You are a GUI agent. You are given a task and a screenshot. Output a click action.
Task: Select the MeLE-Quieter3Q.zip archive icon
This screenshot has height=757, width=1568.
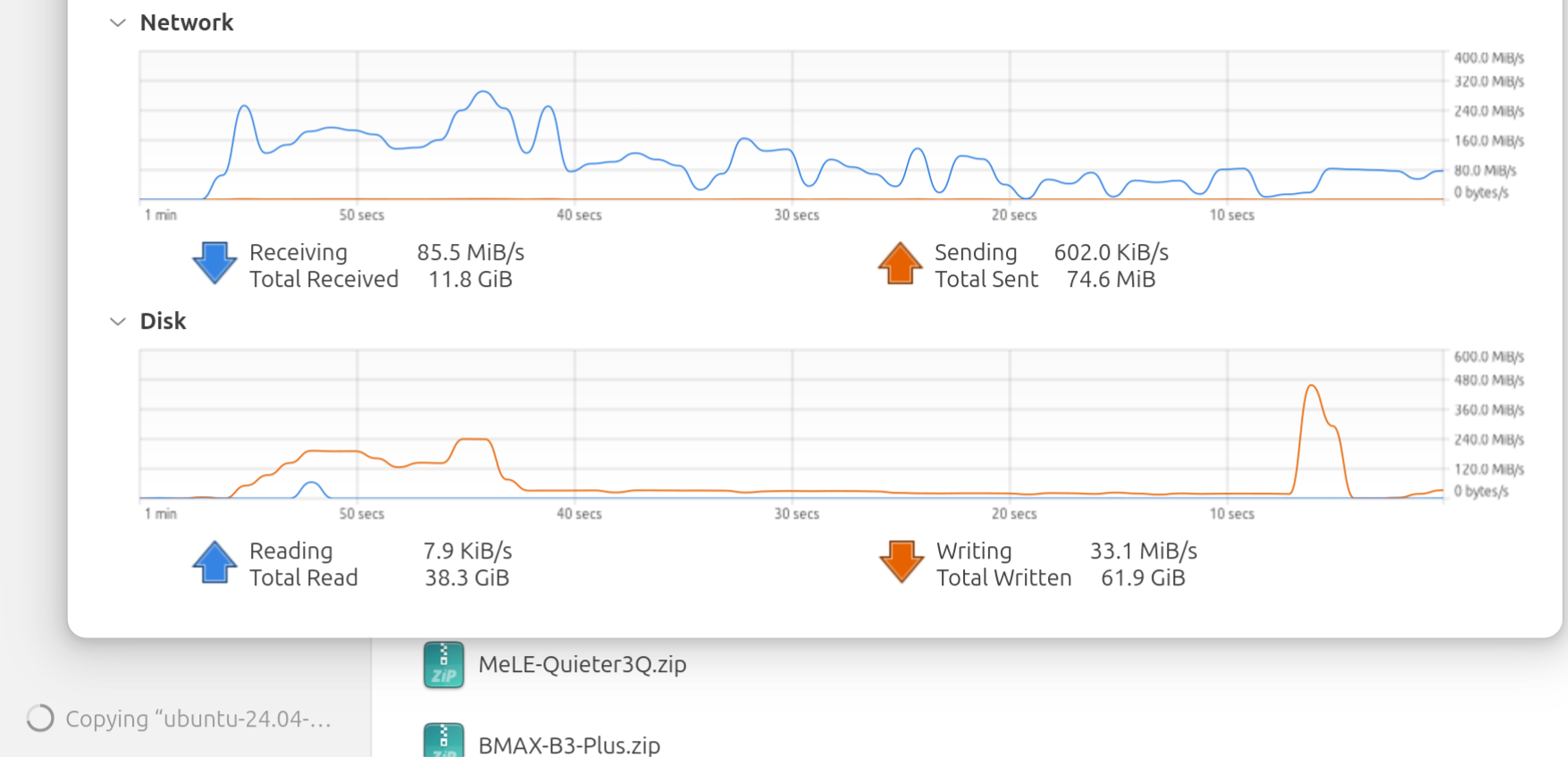pos(443,664)
